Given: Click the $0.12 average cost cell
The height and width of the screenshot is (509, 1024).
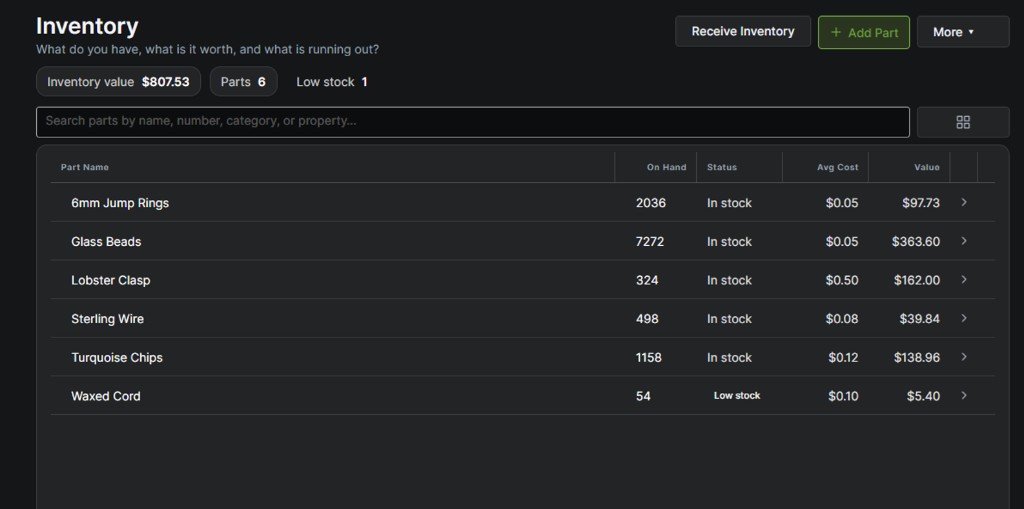Looking at the screenshot, I should click(843, 357).
